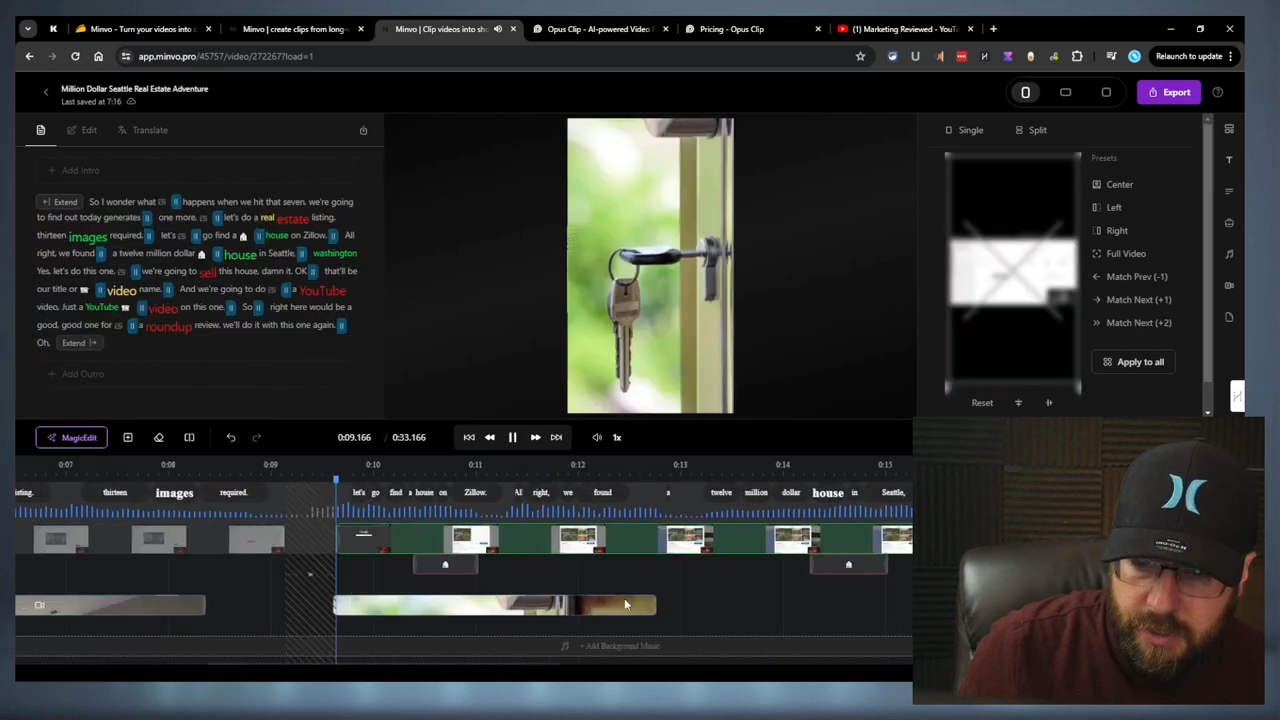Bookmark this page with the star icon
The width and height of the screenshot is (1280, 720).
click(860, 56)
